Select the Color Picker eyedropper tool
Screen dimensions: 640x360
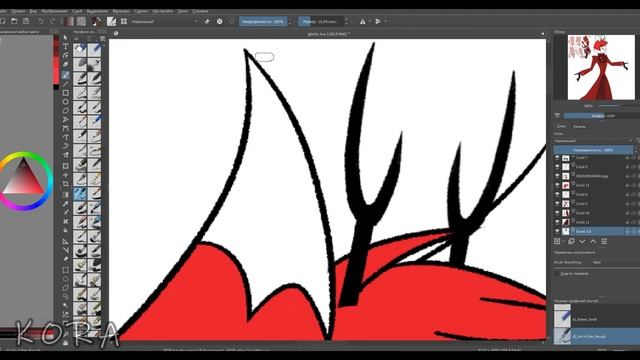tap(65, 204)
